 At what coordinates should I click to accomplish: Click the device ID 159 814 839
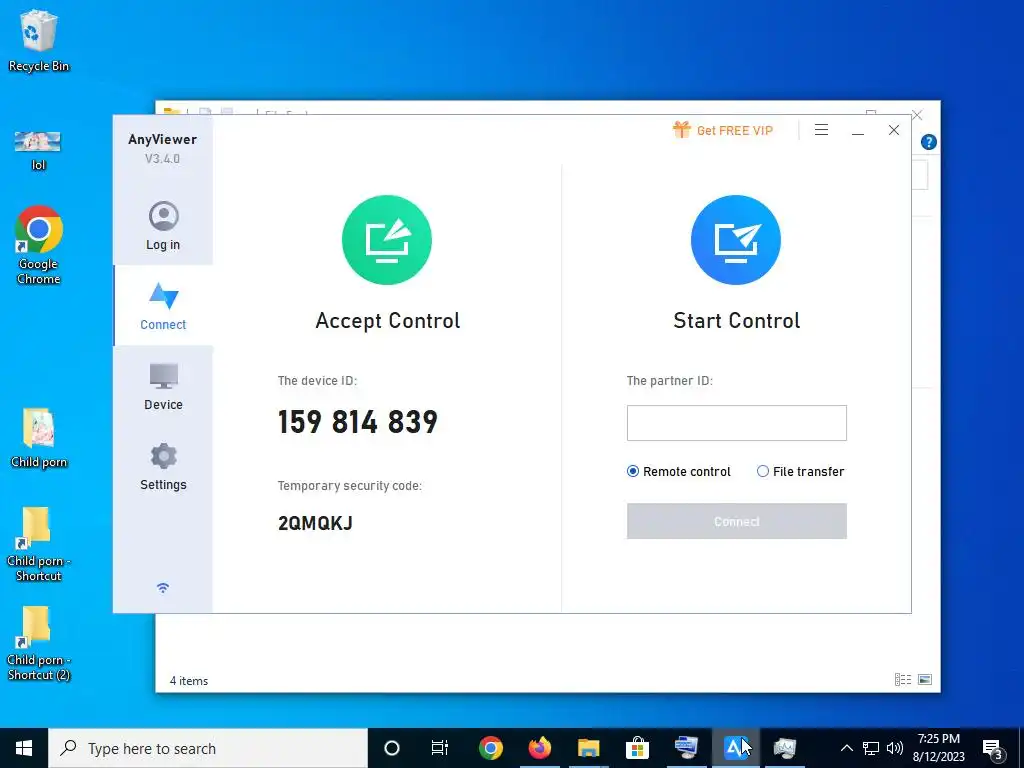point(358,422)
